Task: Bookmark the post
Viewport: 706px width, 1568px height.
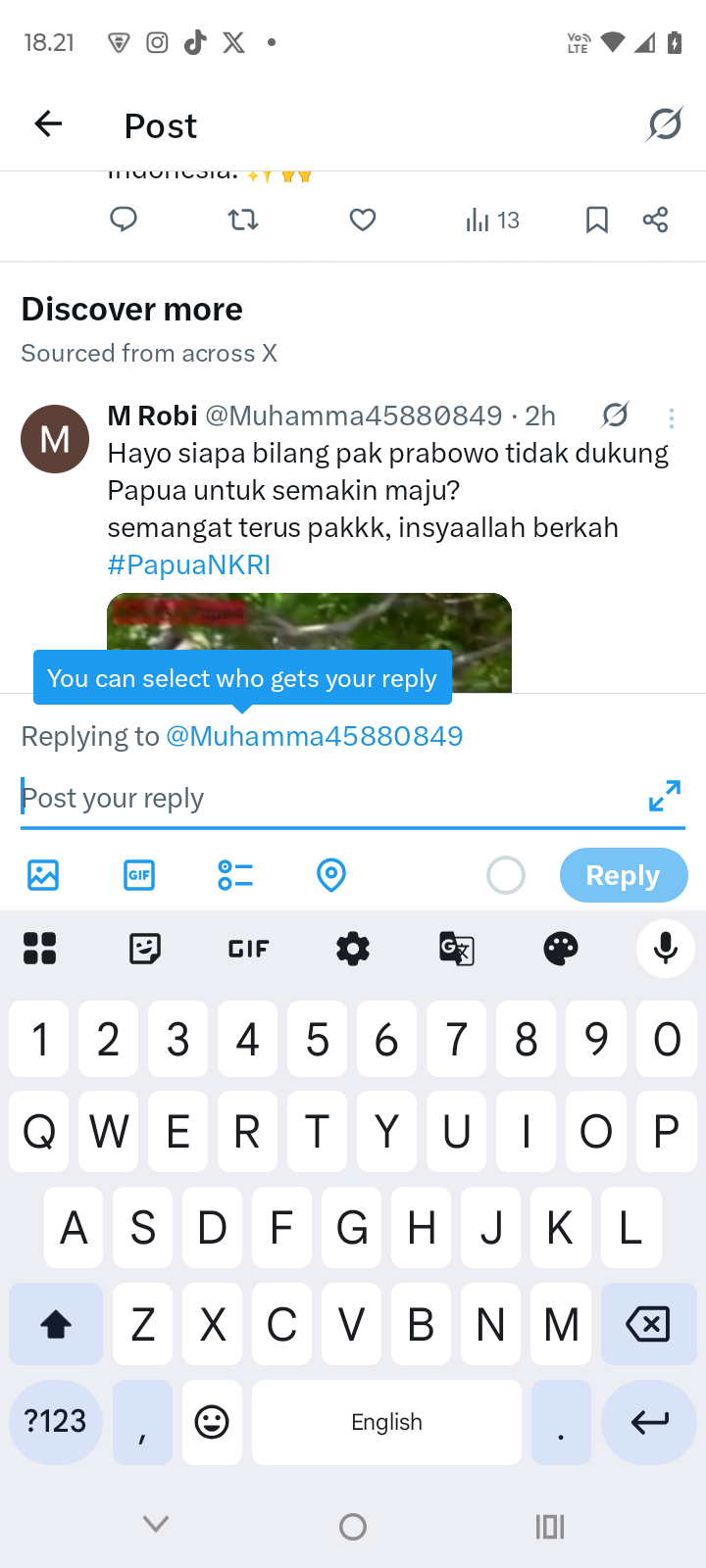Action: pos(596,220)
